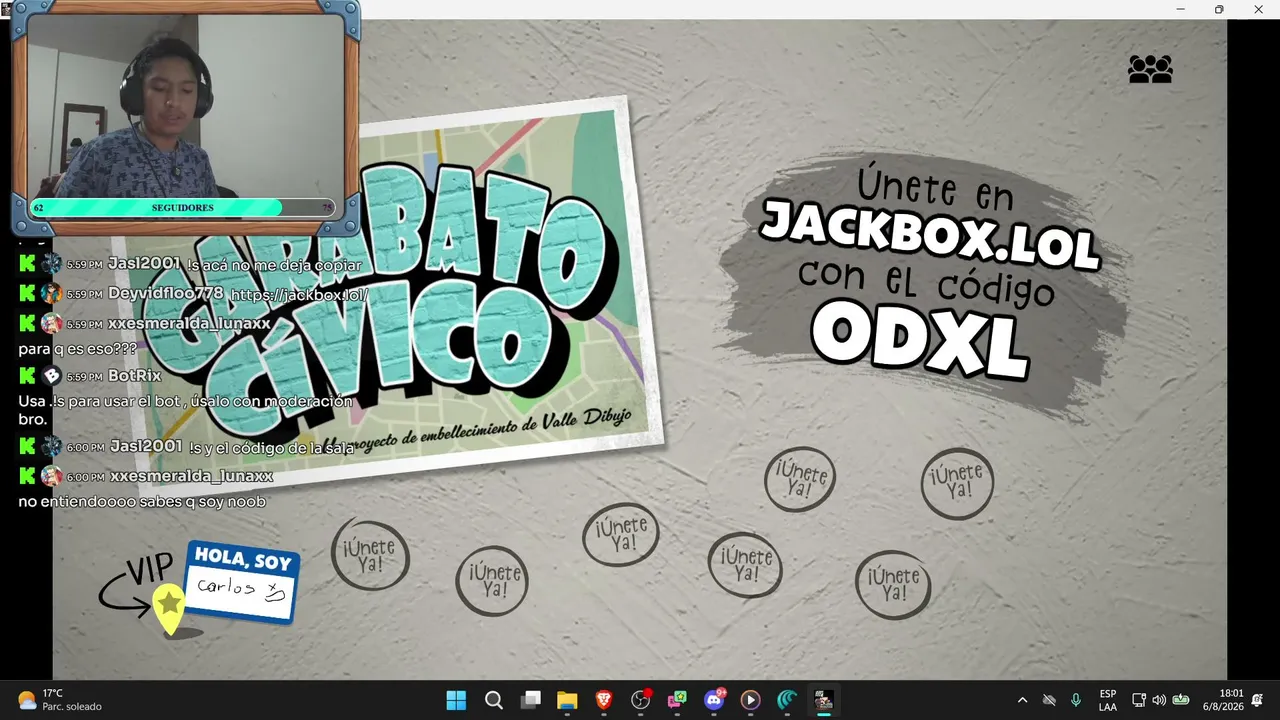Screen dimensions: 1280x720
Task: Open Discord from the taskbar
Action: [714, 700]
